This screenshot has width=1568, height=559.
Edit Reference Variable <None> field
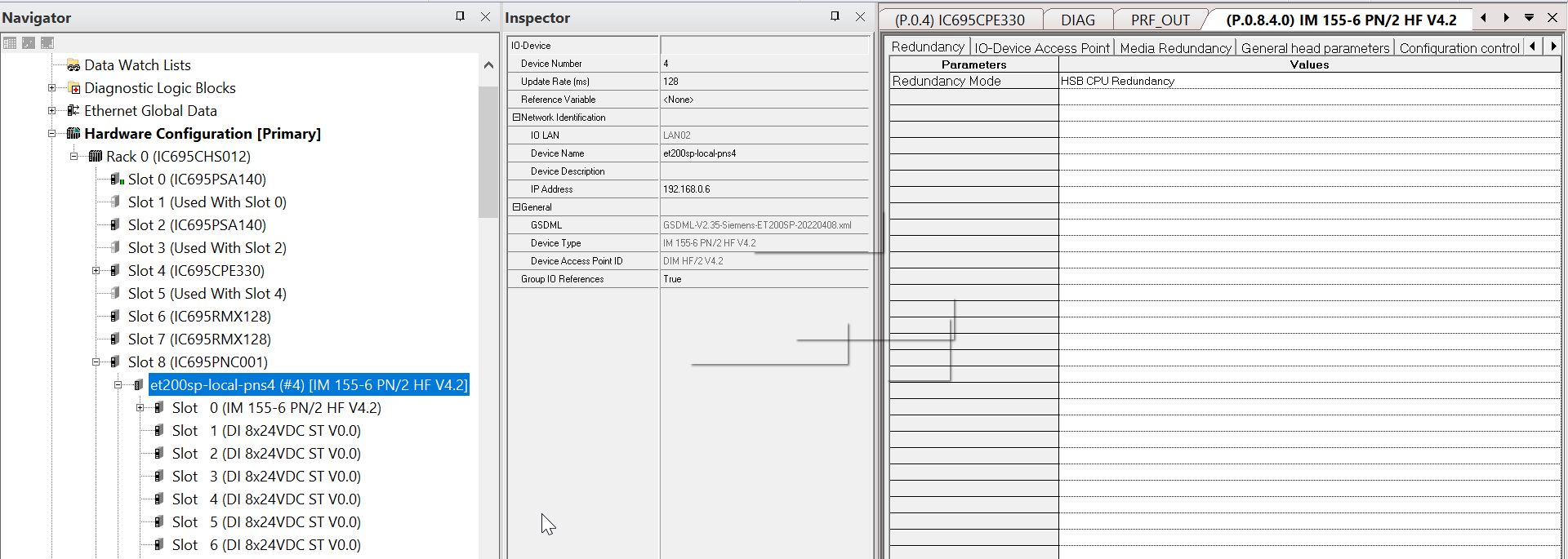[764, 100]
